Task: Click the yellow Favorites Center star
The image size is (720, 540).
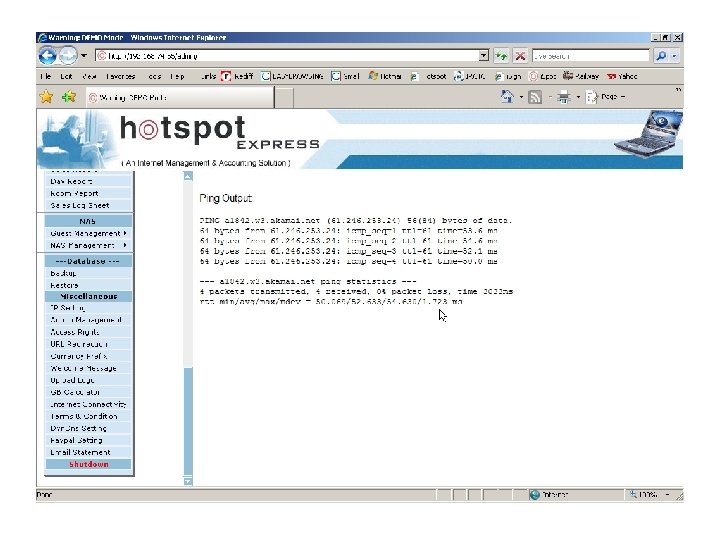Action: (46, 97)
